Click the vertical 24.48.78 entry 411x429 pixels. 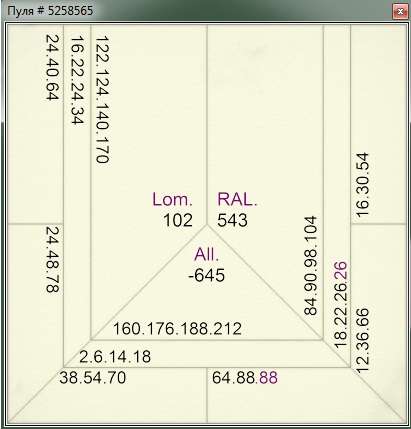coord(52,260)
